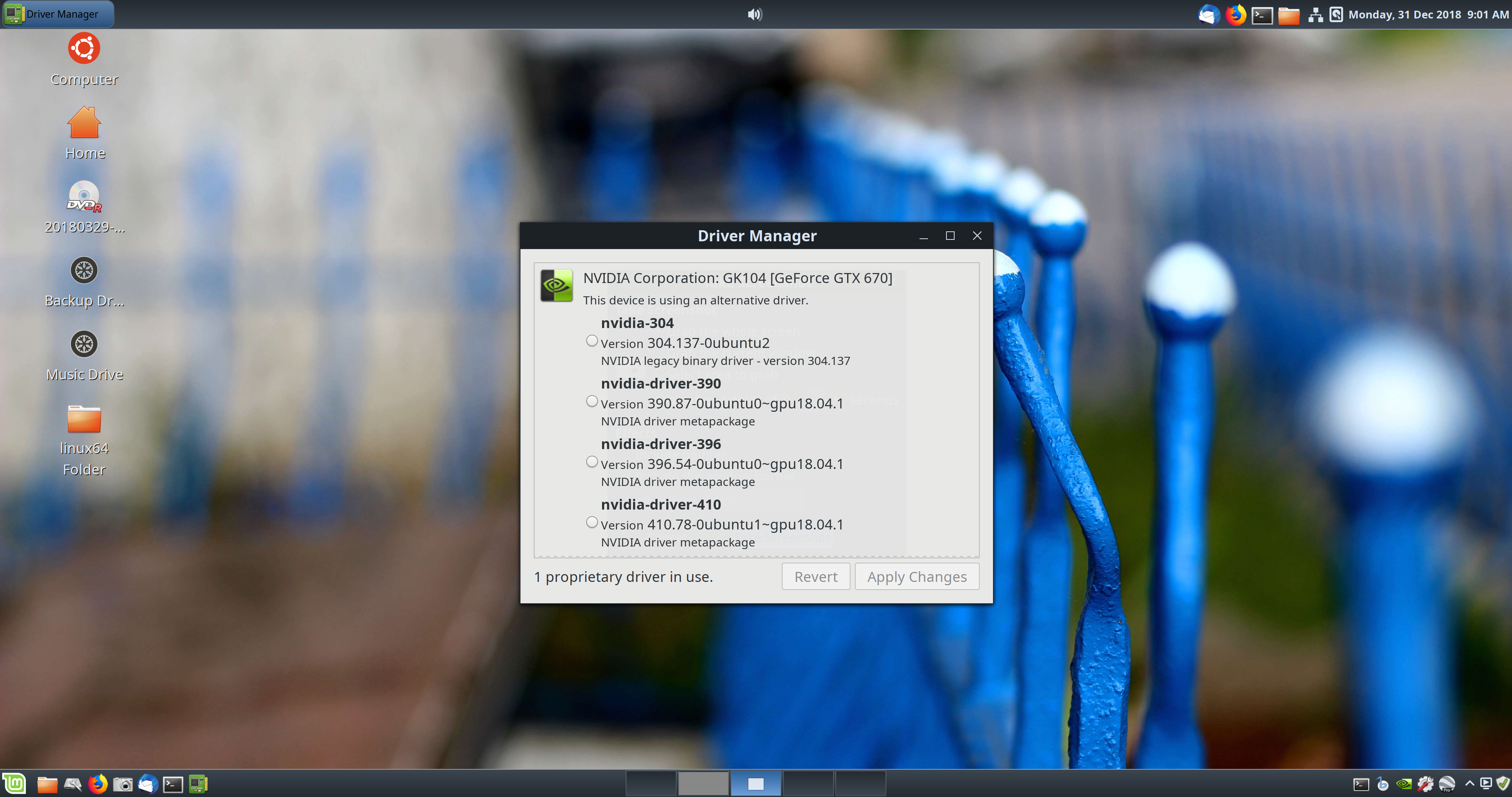Image resolution: width=1512 pixels, height=797 pixels.
Task: Click the 'nvidia-304' driver name
Action: (x=638, y=323)
